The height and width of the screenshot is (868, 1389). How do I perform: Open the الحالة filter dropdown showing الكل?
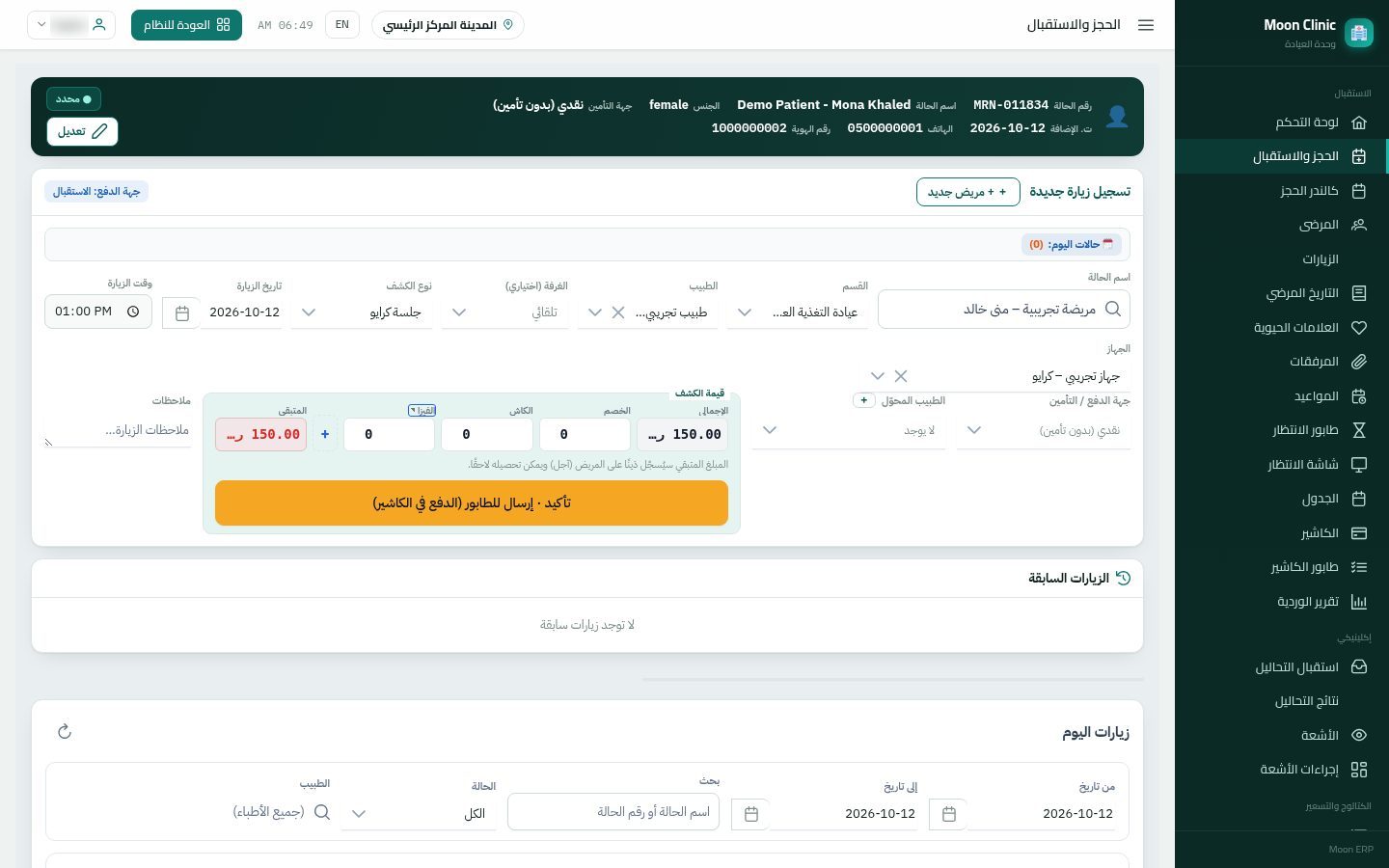[x=419, y=813]
